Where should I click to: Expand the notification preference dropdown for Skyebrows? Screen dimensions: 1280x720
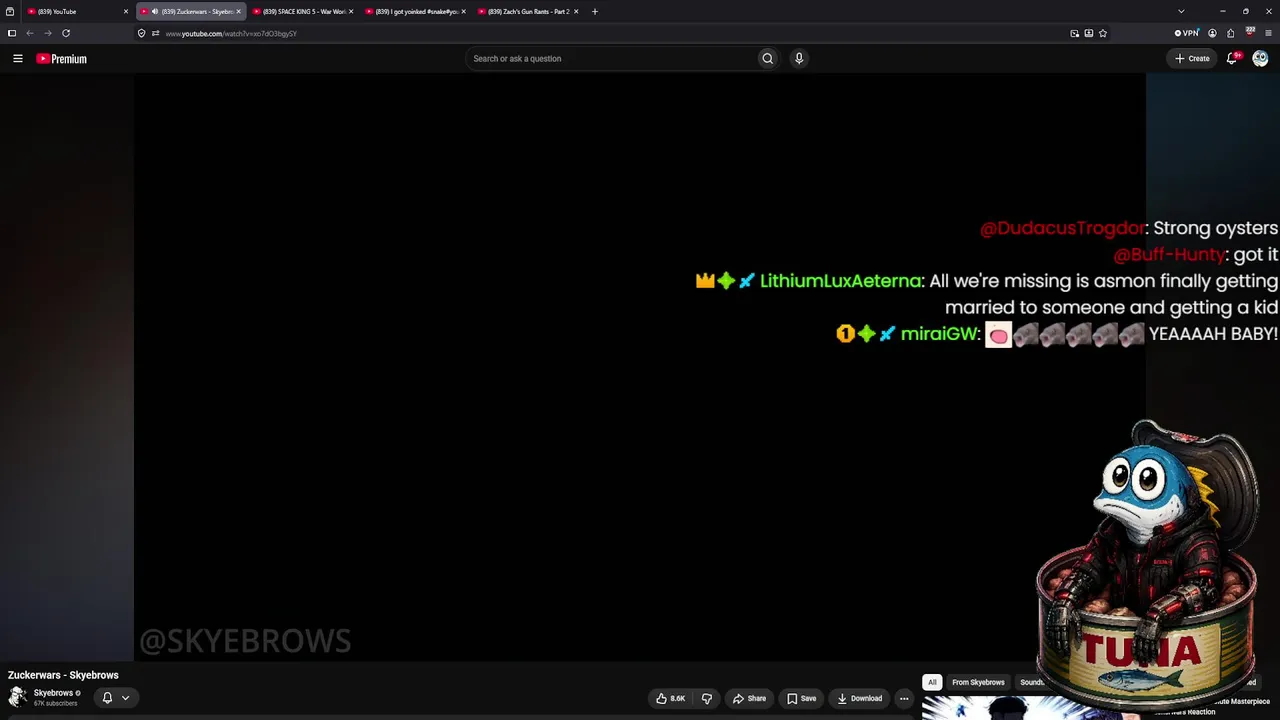125,698
